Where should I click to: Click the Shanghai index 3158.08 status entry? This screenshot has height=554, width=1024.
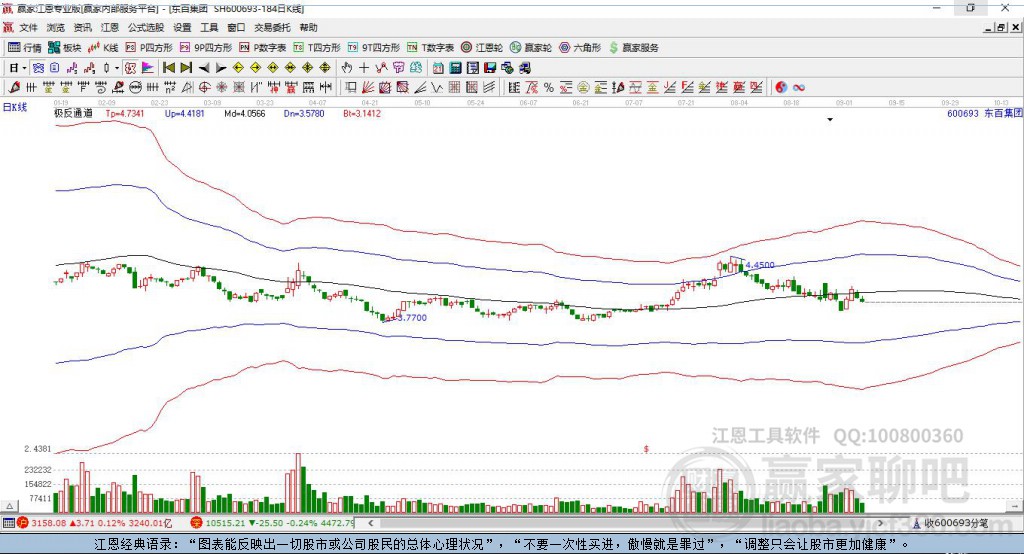click(x=95, y=523)
